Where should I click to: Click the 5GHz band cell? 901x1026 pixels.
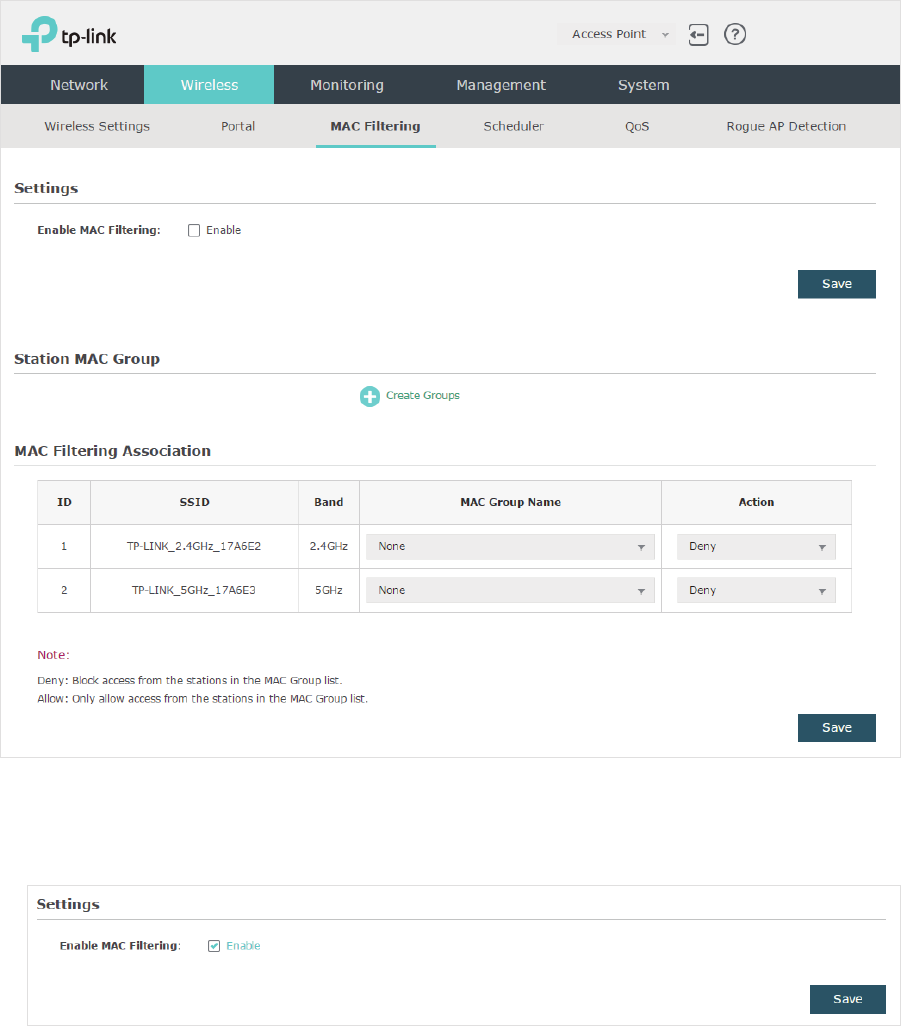(328, 590)
